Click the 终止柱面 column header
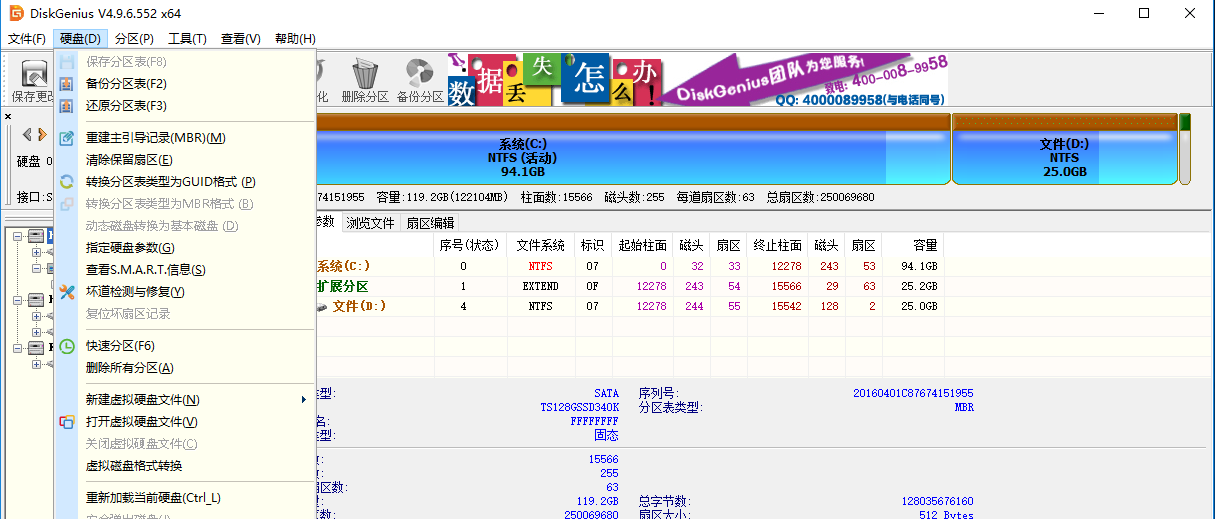Screen dimensions: 1215x519 [x=777, y=245]
